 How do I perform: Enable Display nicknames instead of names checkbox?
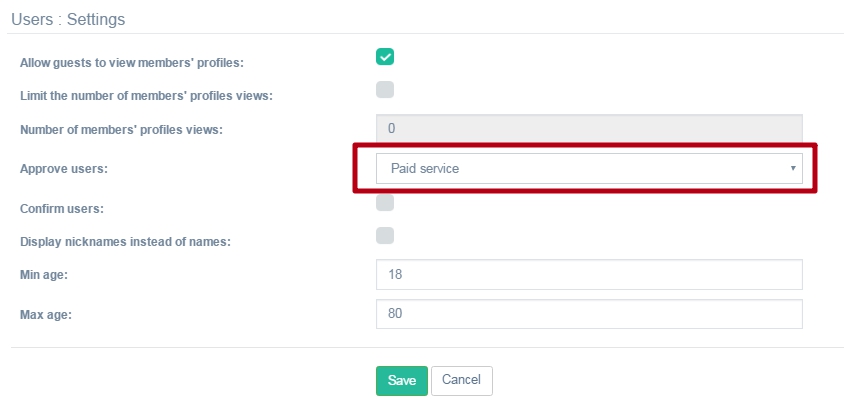coord(385,236)
